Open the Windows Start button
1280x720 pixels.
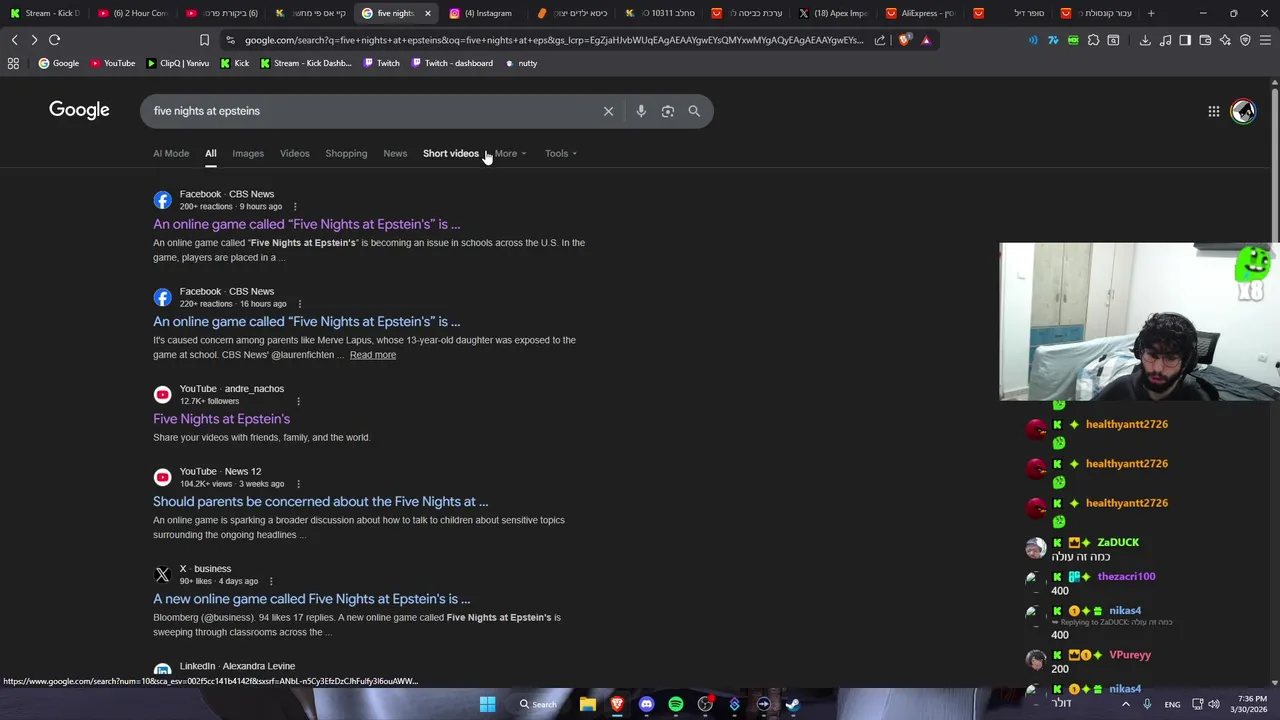coord(487,704)
